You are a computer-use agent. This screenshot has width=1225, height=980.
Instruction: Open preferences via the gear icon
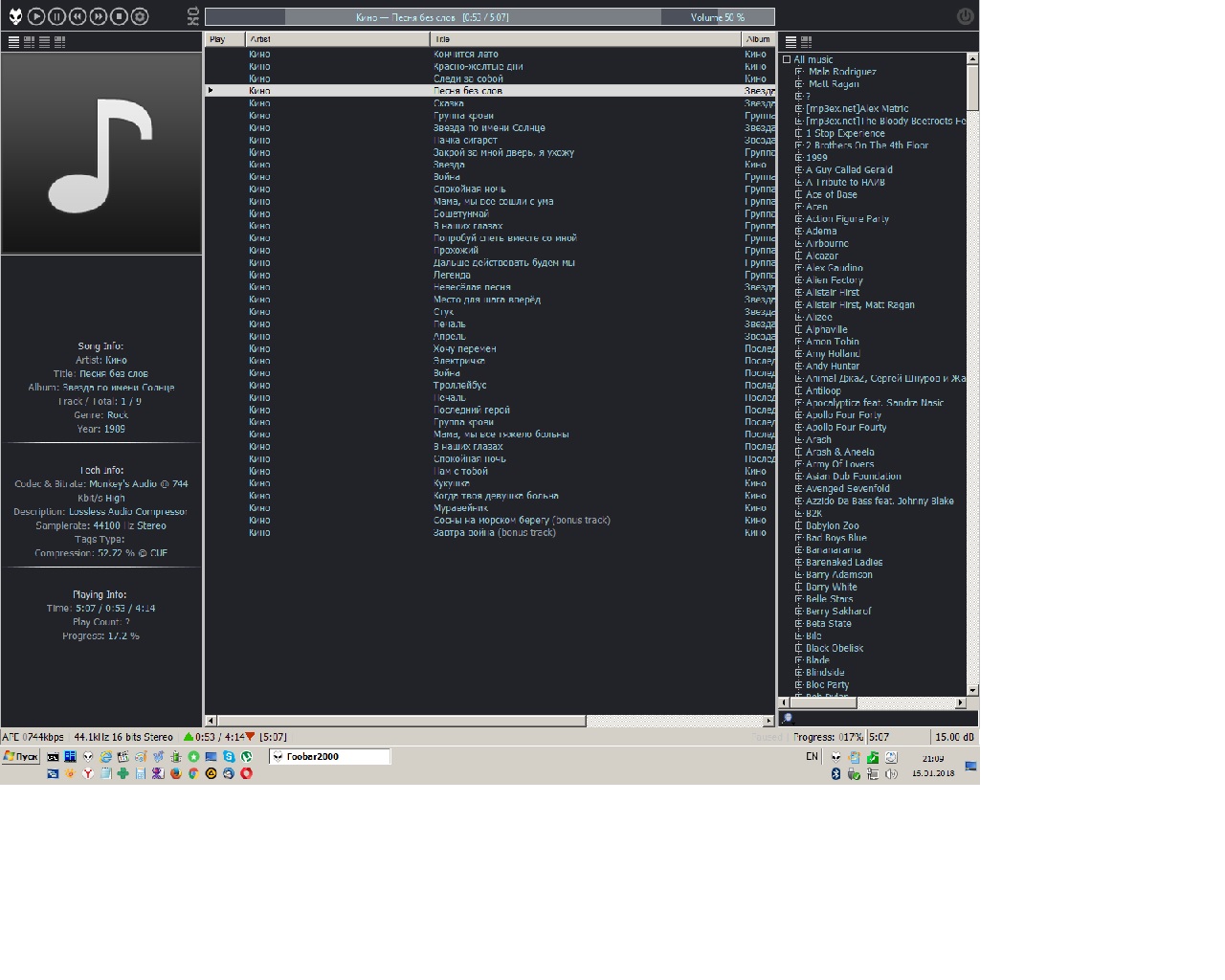click(x=140, y=16)
